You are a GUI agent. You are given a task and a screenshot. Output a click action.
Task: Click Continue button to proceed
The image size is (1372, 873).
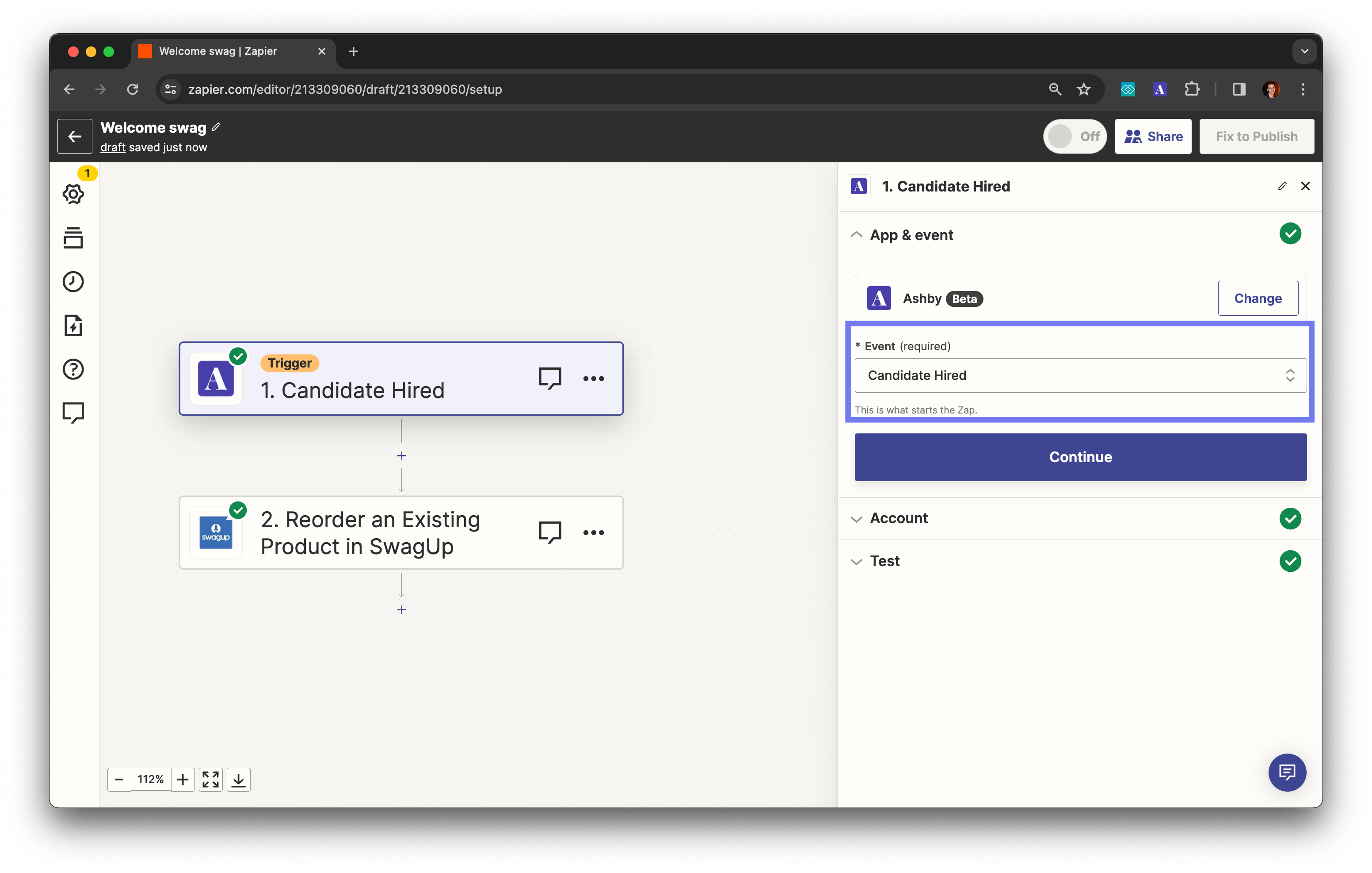pyautogui.click(x=1080, y=457)
